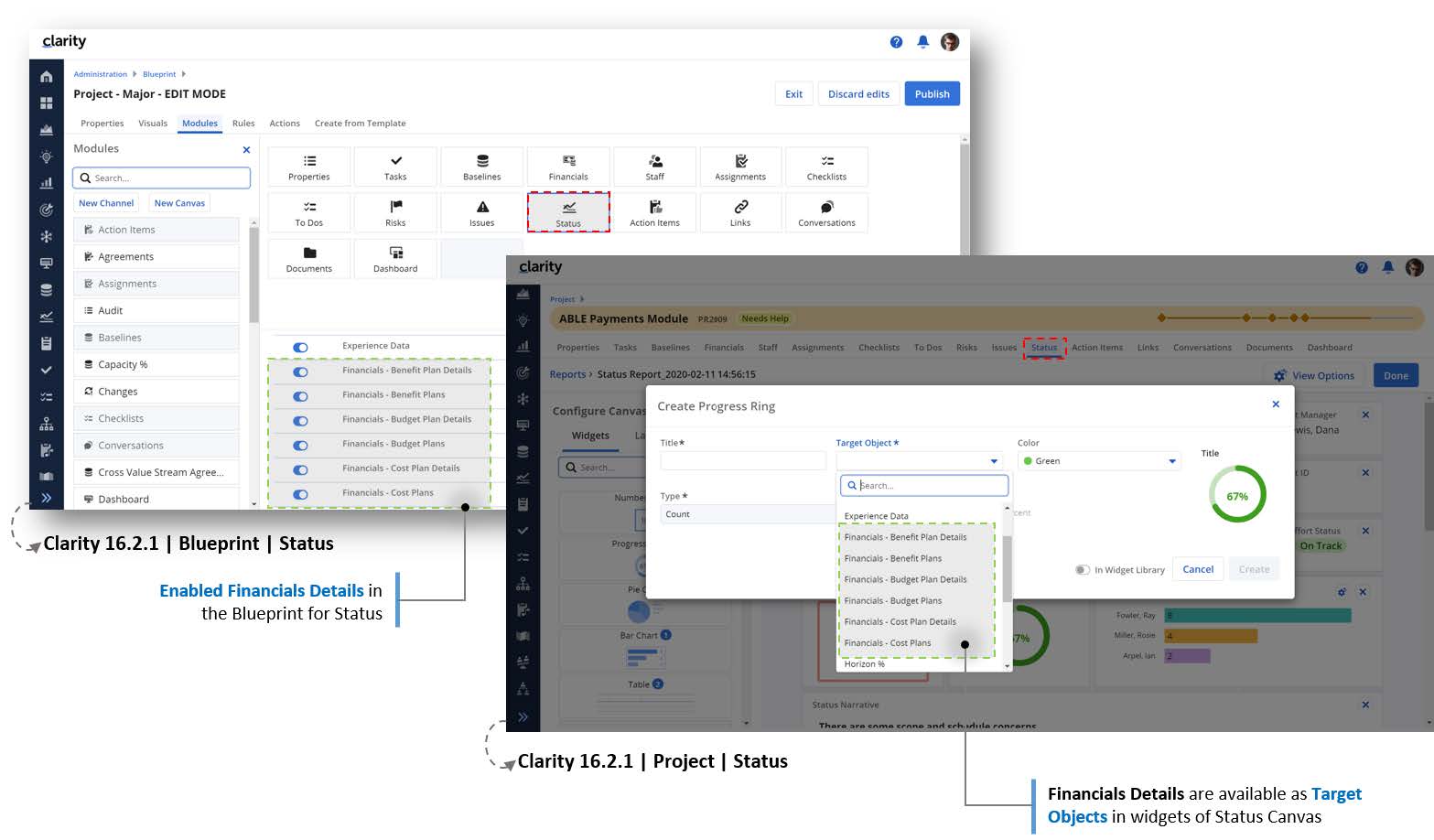Select the Issues module tile

tap(481, 212)
